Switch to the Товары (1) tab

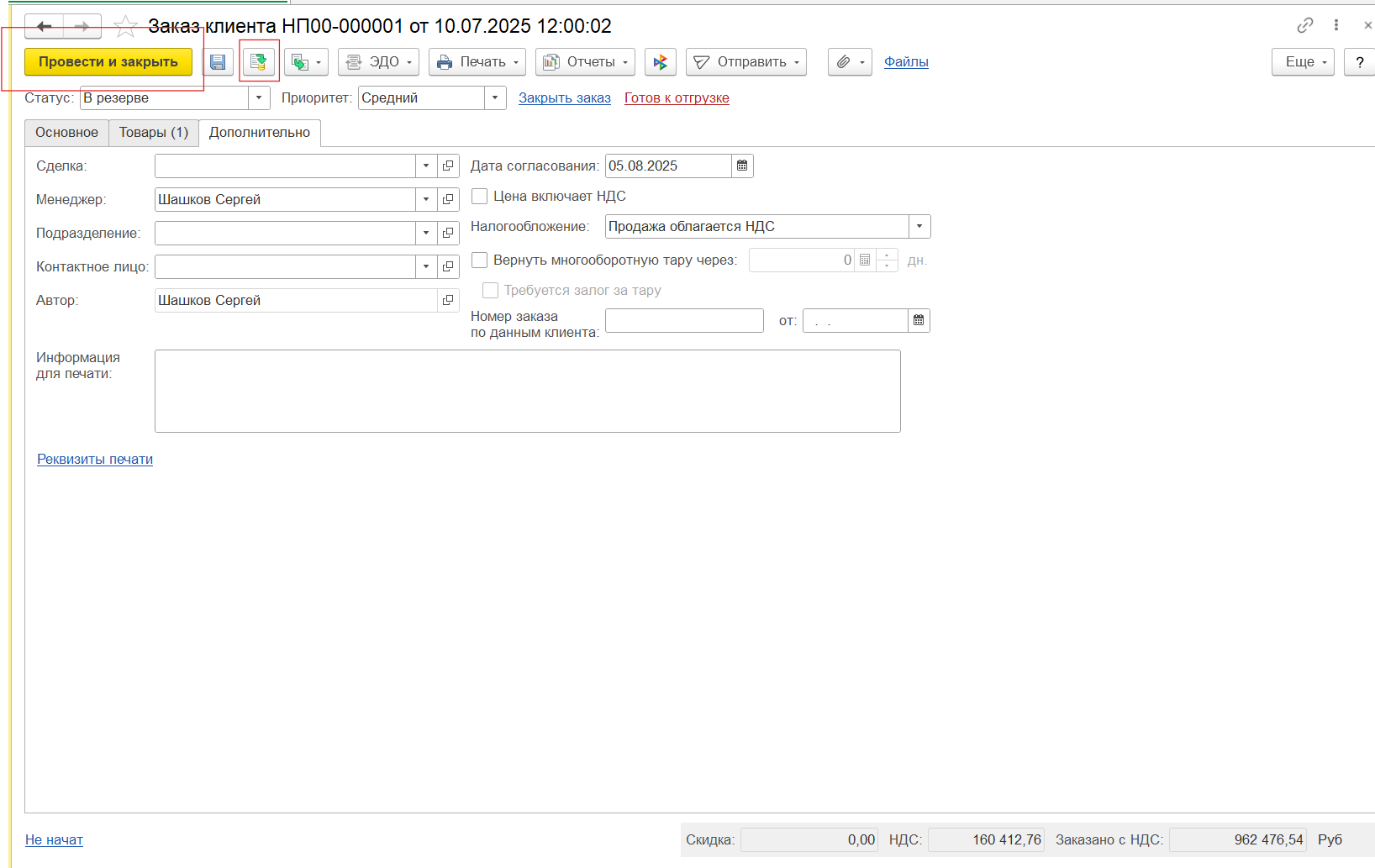[x=154, y=133]
